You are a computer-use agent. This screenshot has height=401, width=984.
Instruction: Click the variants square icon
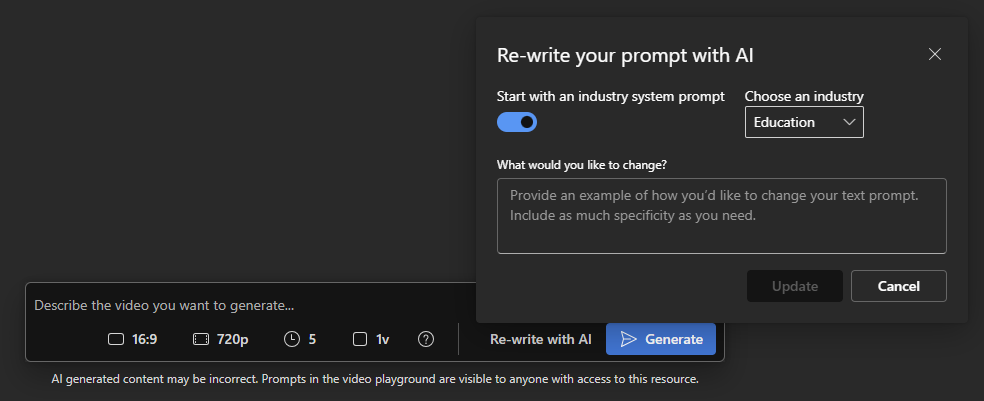pyautogui.click(x=361, y=339)
